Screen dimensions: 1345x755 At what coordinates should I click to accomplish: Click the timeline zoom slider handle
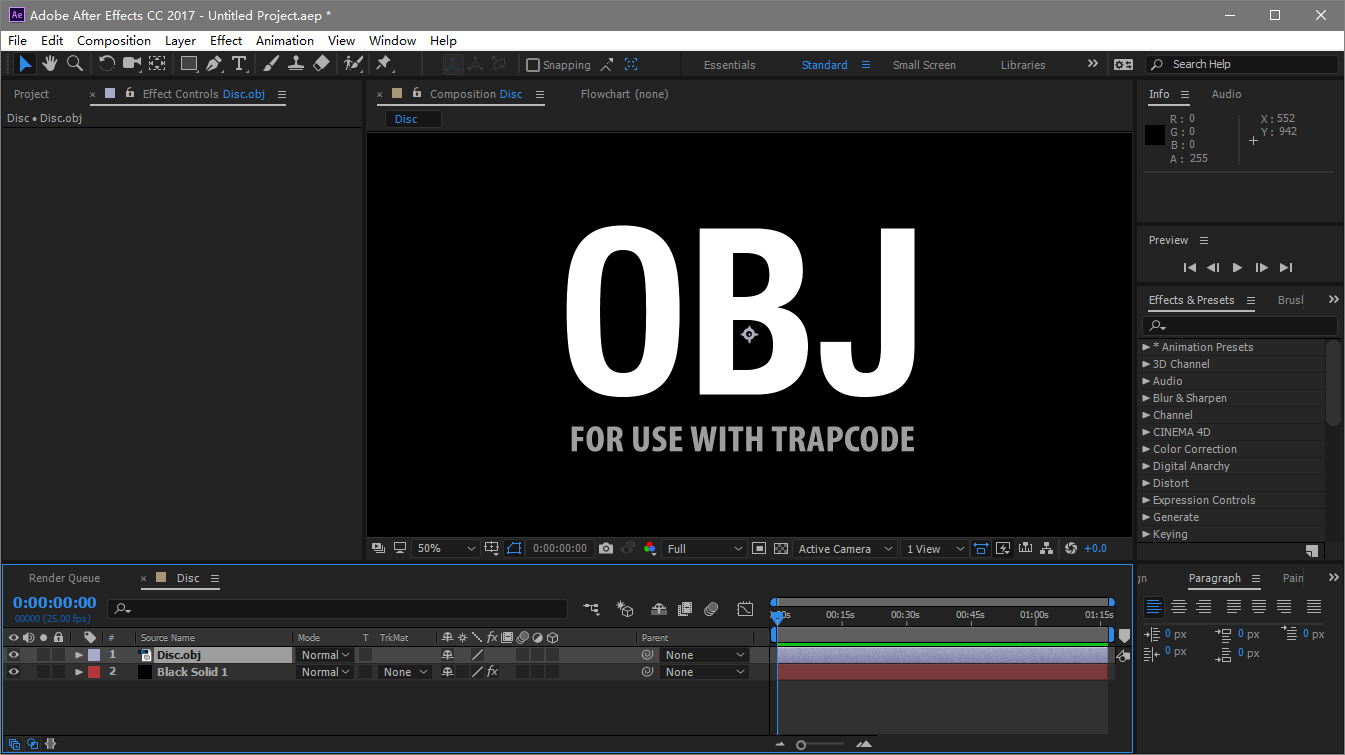tap(801, 745)
